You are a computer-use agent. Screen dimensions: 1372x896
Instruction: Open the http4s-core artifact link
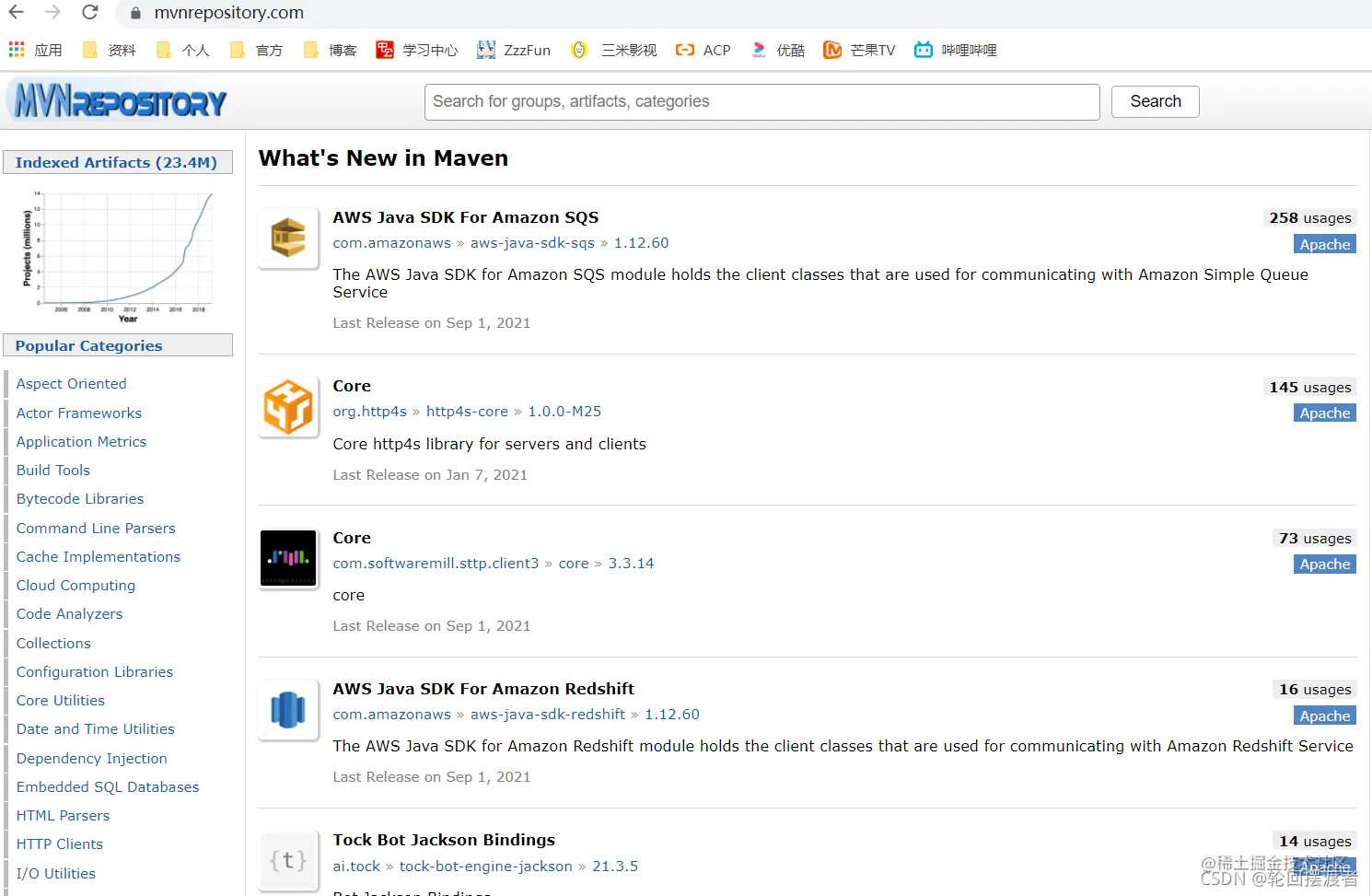point(467,412)
